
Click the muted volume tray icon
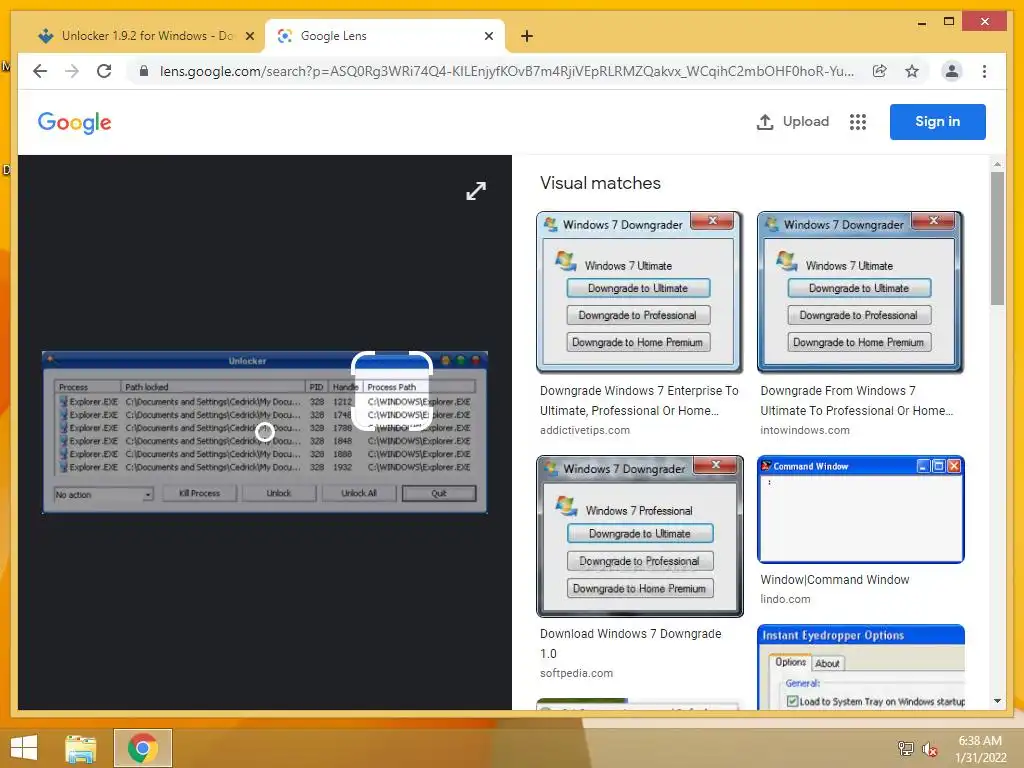(930, 748)
